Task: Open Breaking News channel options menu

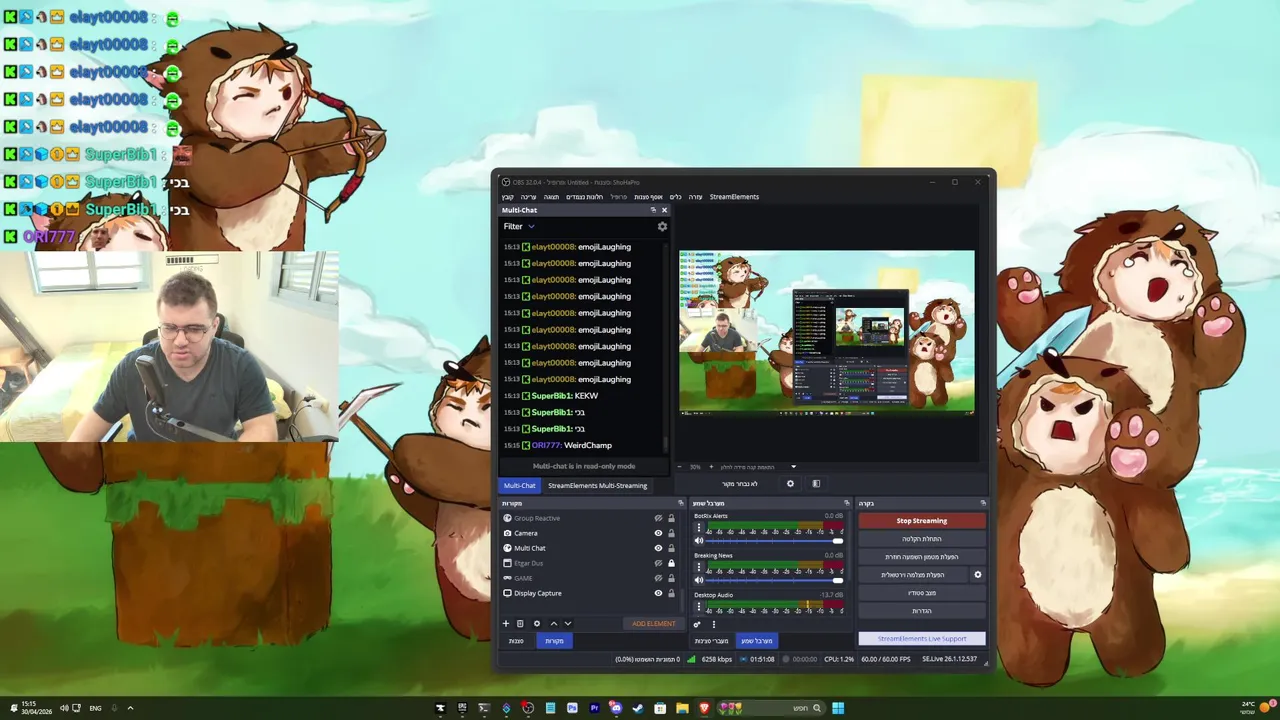Action: click(x=699, y=567)
